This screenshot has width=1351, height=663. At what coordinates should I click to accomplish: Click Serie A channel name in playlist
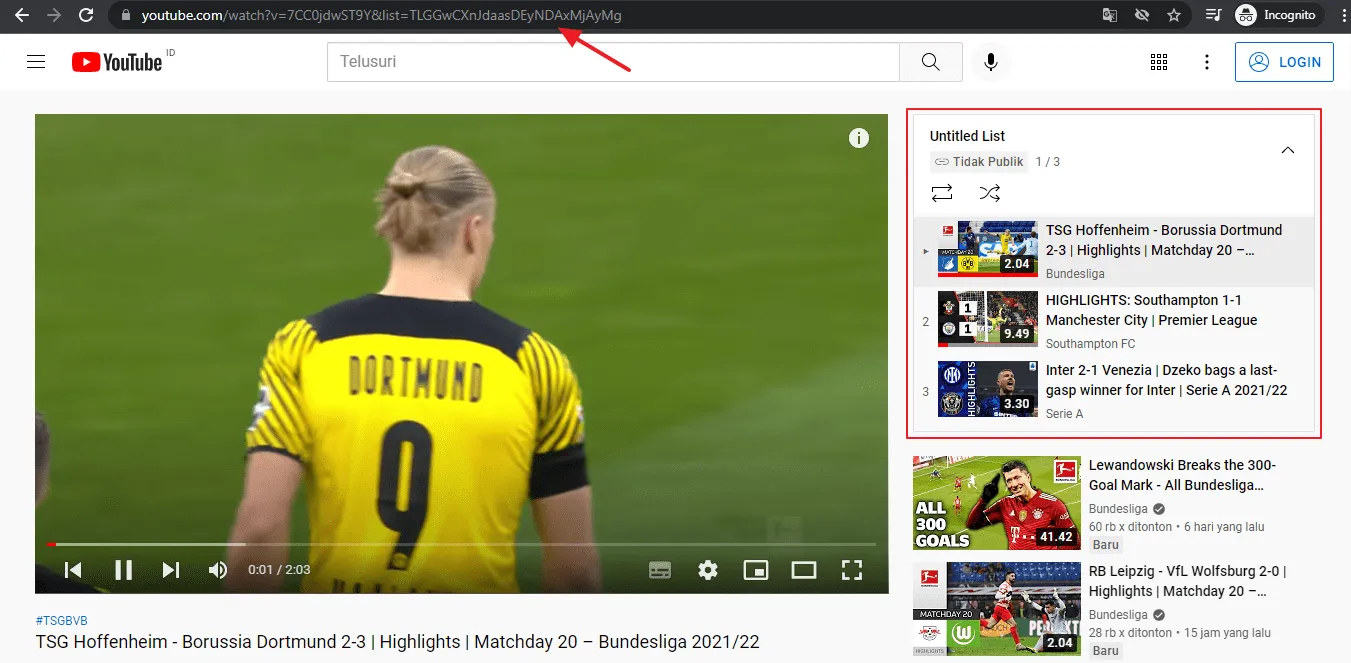pyautogui.click(x=1065, y=414)
